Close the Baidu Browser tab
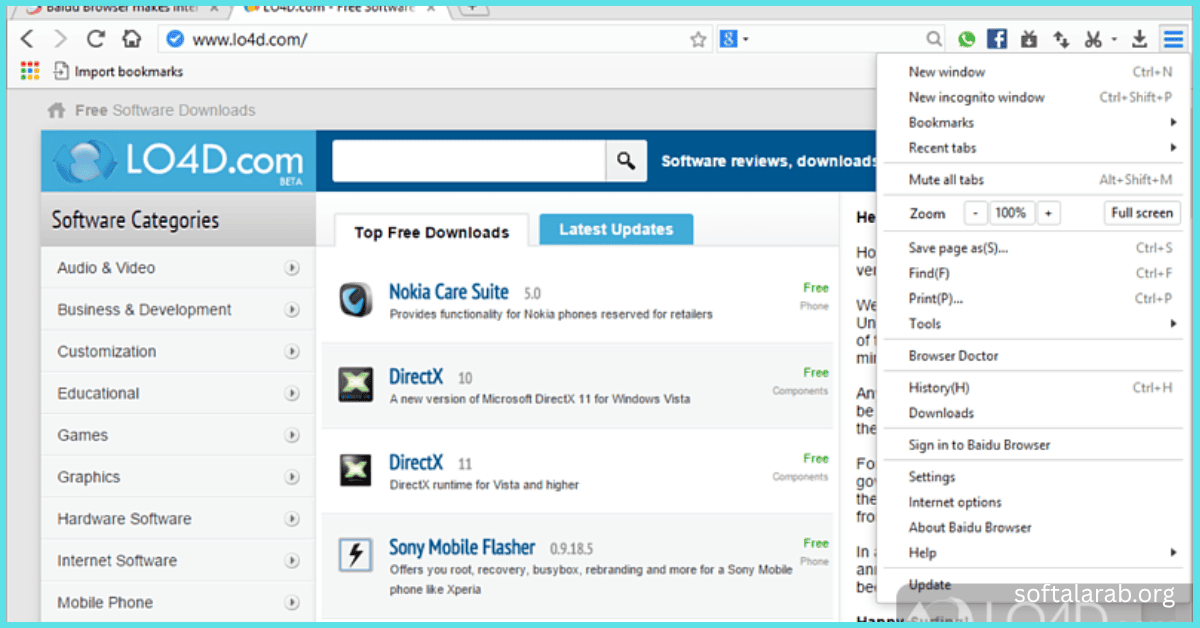 (x=213, y=7)
